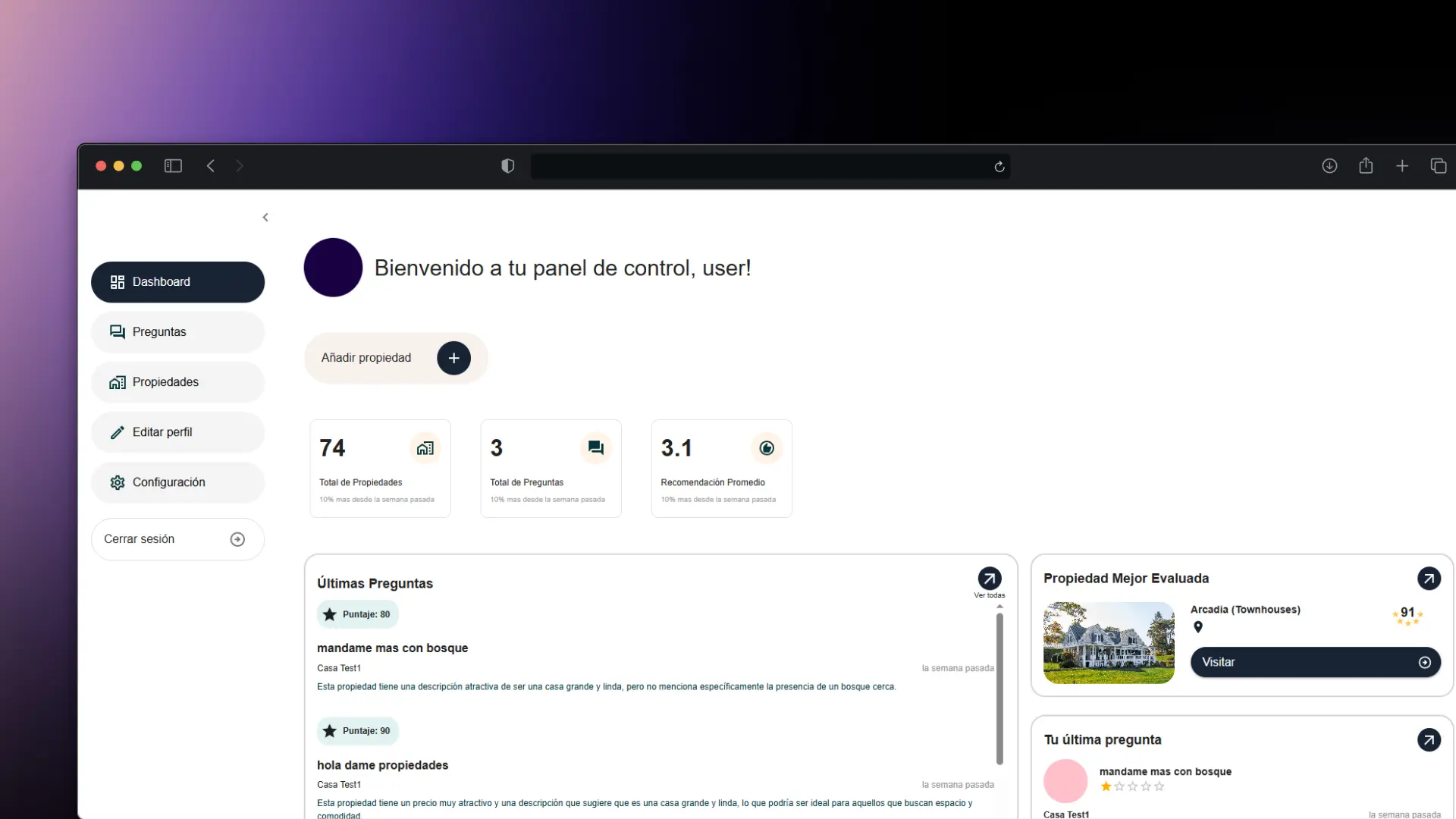Click the location pin under Arcadia (Townhouses)
Image resolution: width=1456 pixels, height=819 pixels.
click(1197, 627)
